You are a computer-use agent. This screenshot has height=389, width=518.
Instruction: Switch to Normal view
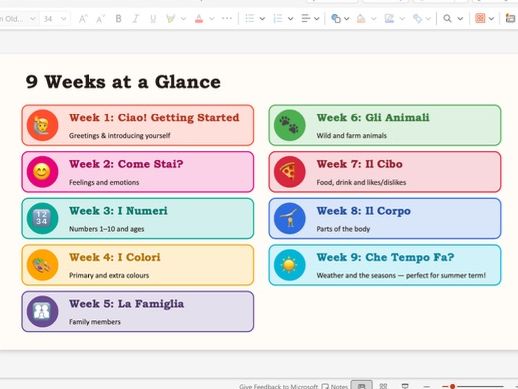coord(362,386)
